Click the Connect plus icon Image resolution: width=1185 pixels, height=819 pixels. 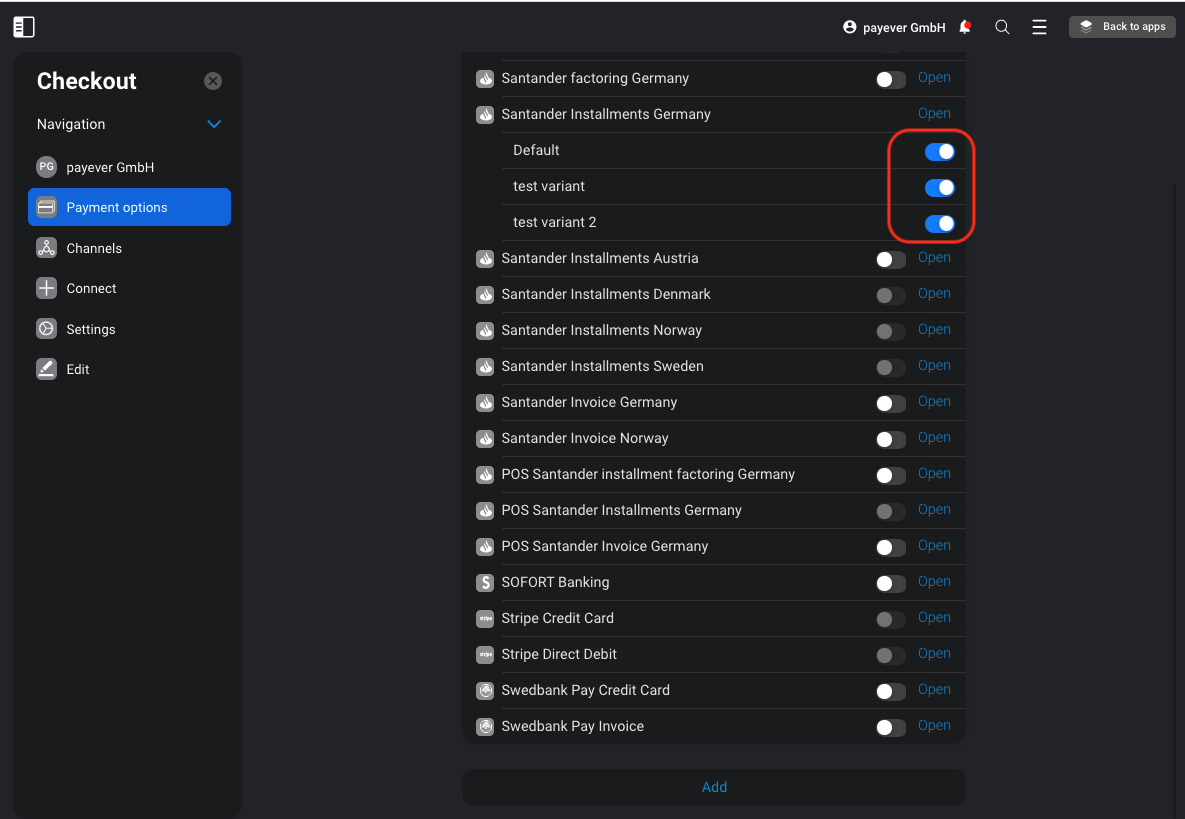(47, 288)
